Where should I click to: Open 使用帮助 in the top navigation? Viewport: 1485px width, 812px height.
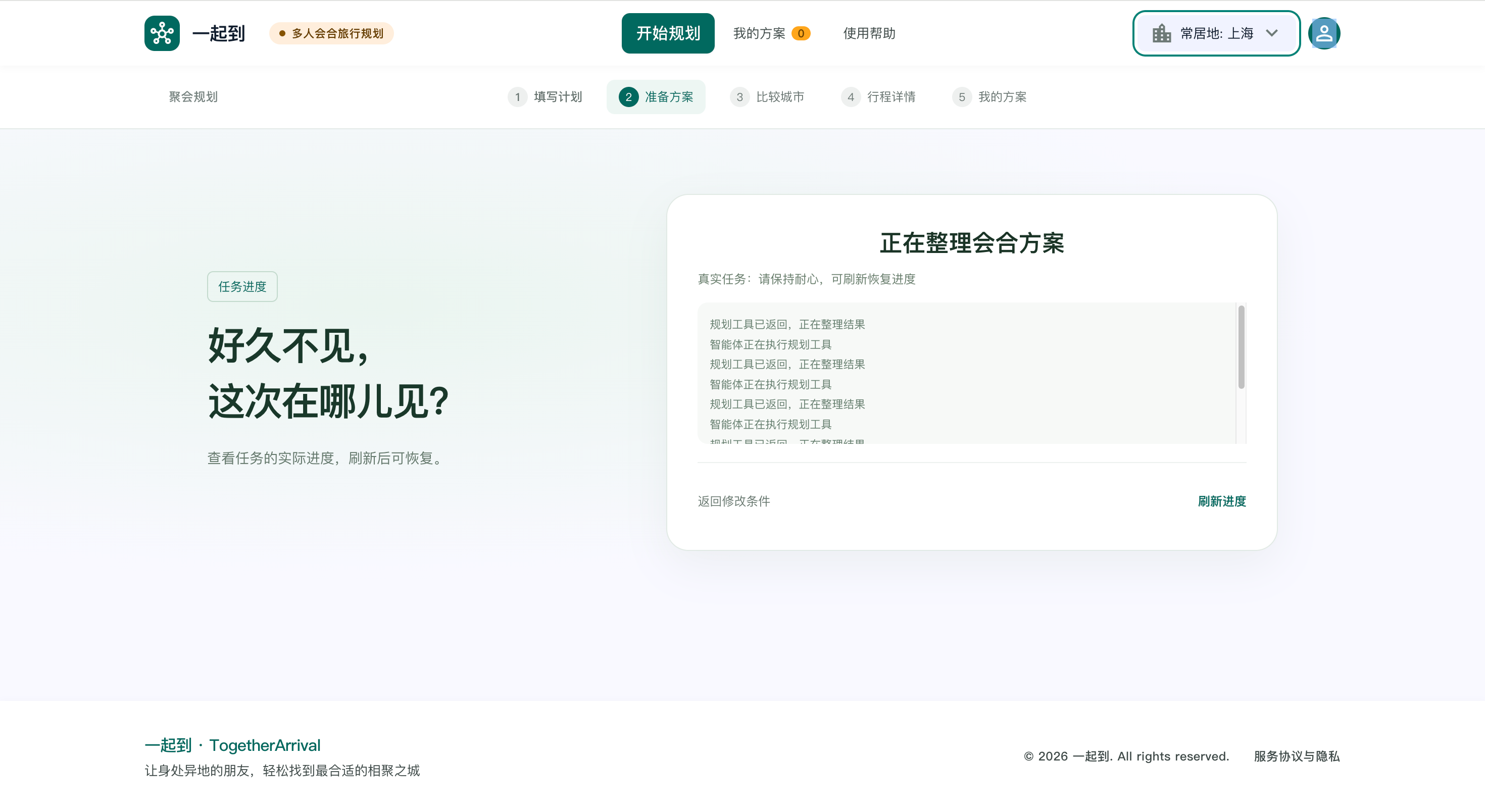(x=869, y=33)
